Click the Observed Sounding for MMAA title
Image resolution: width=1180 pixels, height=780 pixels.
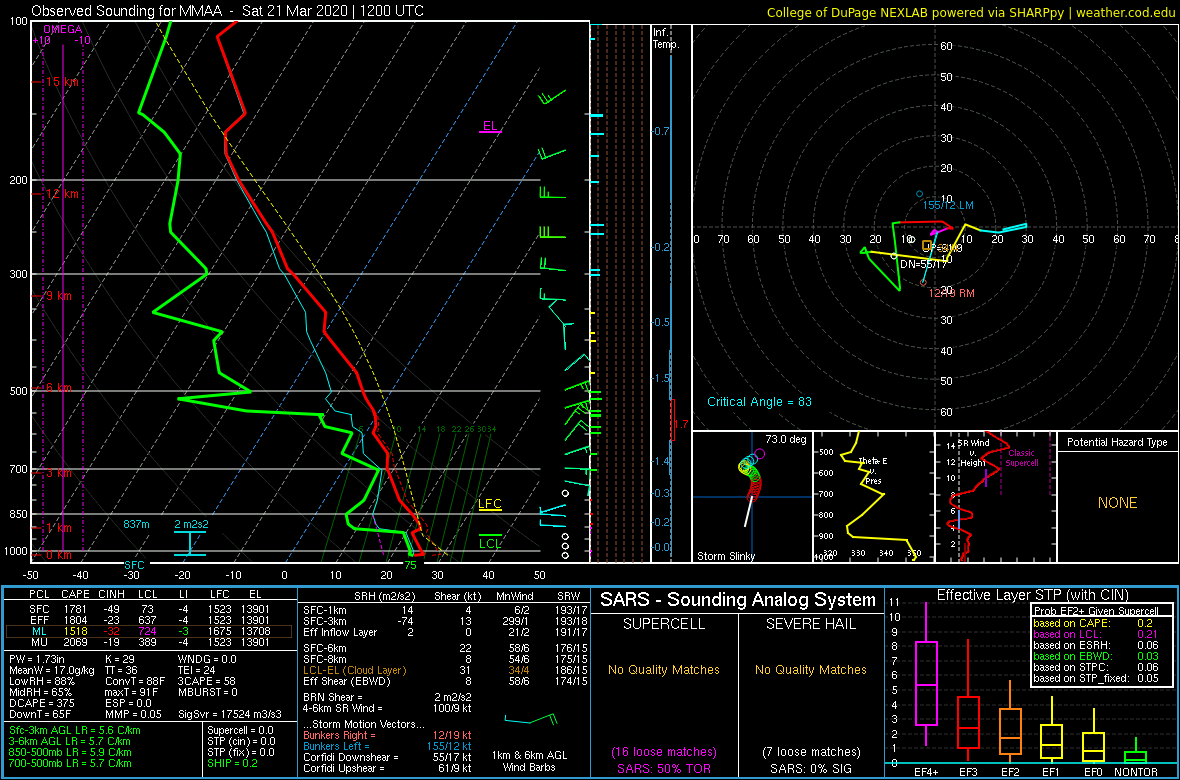coord(227,11)
